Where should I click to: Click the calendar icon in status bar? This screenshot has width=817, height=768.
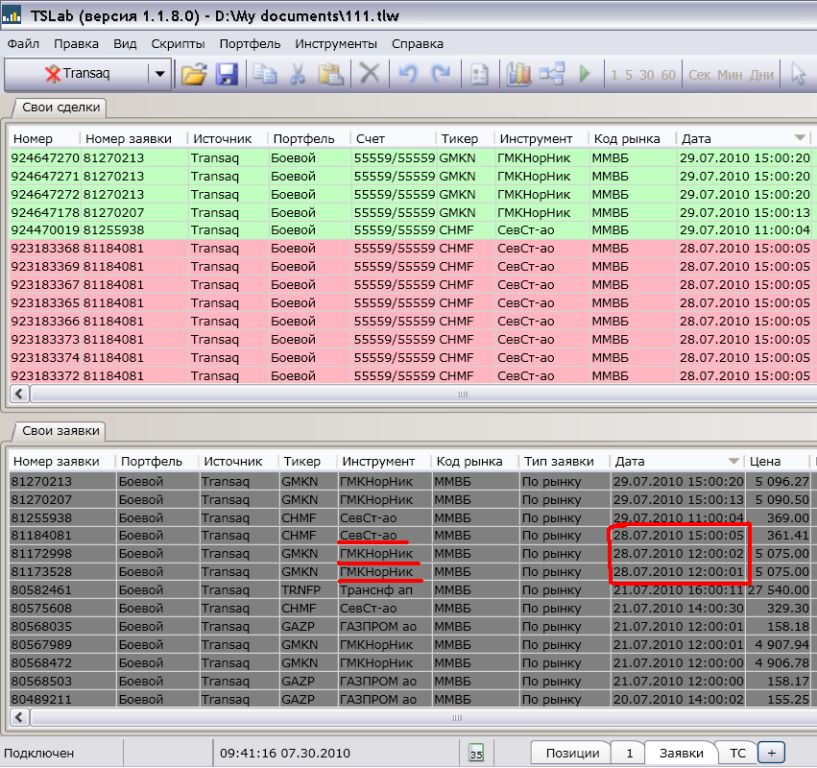[x=477, y=753]
